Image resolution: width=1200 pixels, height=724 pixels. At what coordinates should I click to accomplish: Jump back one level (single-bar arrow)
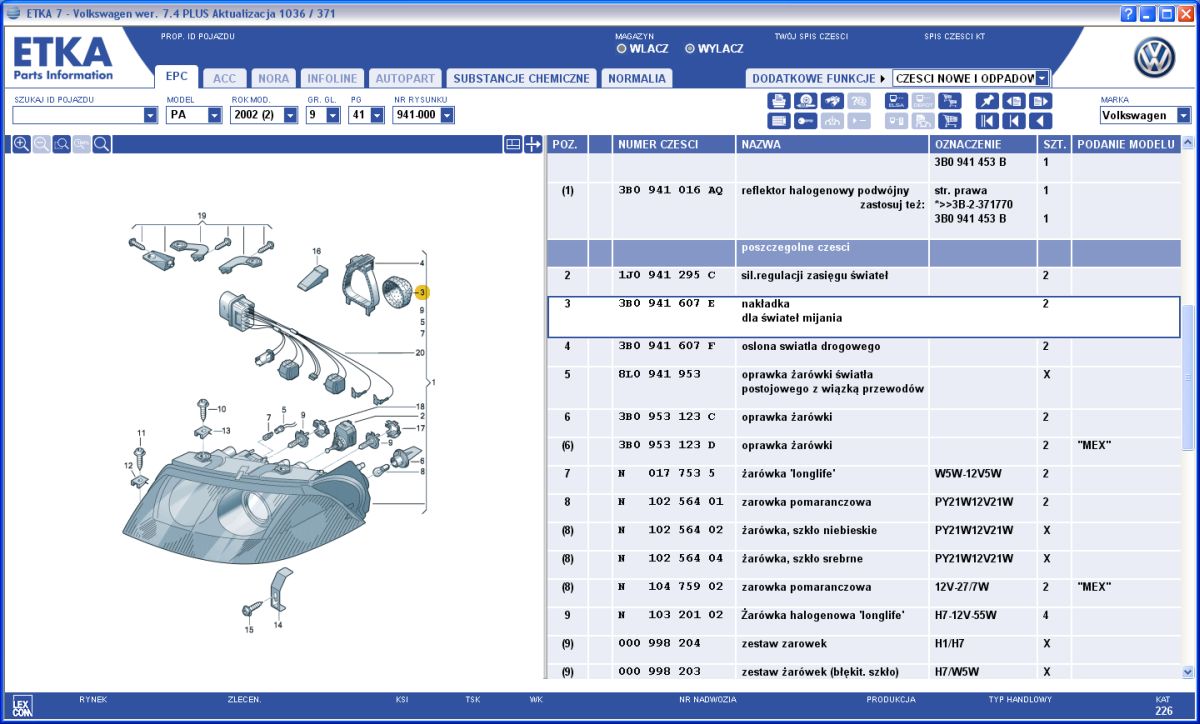tap(1013, 121)
